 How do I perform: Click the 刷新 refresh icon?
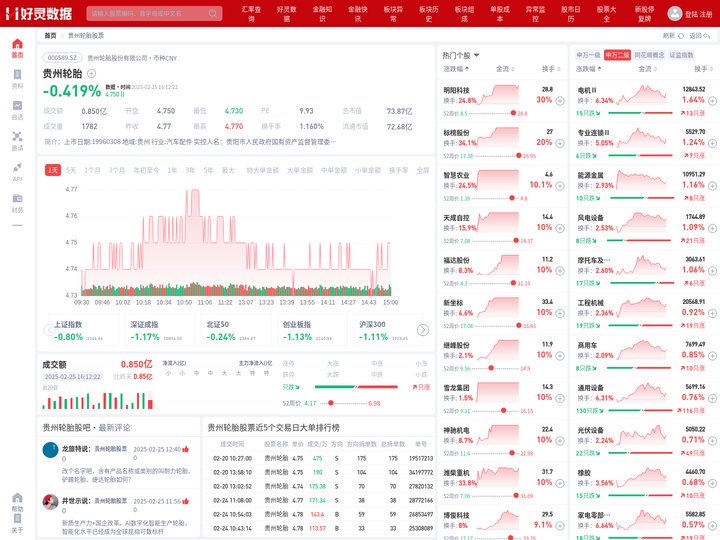click(x=681, y=36)
